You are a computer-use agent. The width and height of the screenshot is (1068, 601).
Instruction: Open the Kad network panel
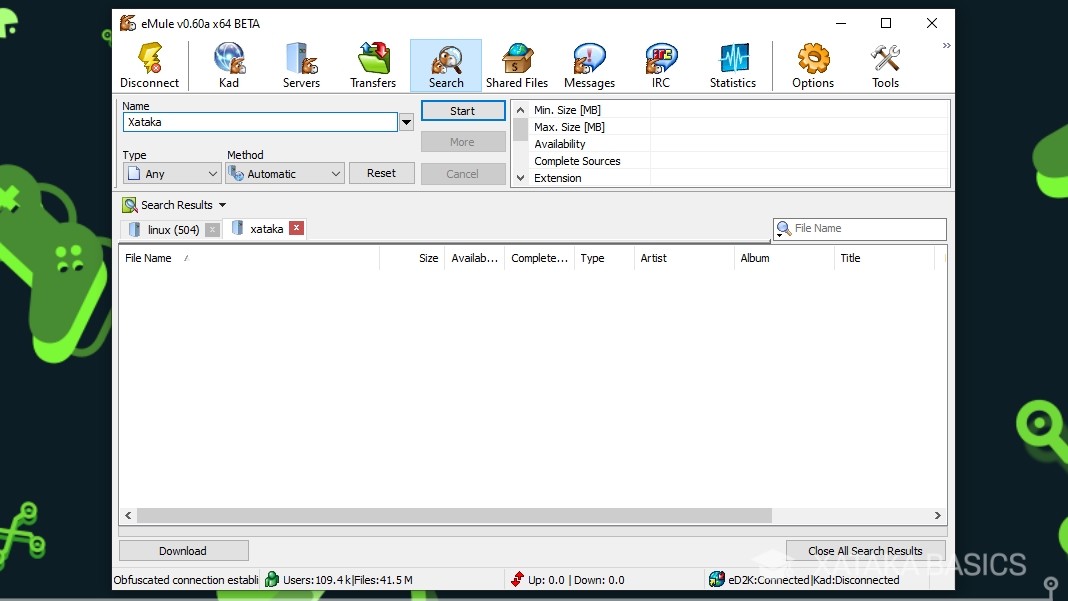tap(228, 63)
